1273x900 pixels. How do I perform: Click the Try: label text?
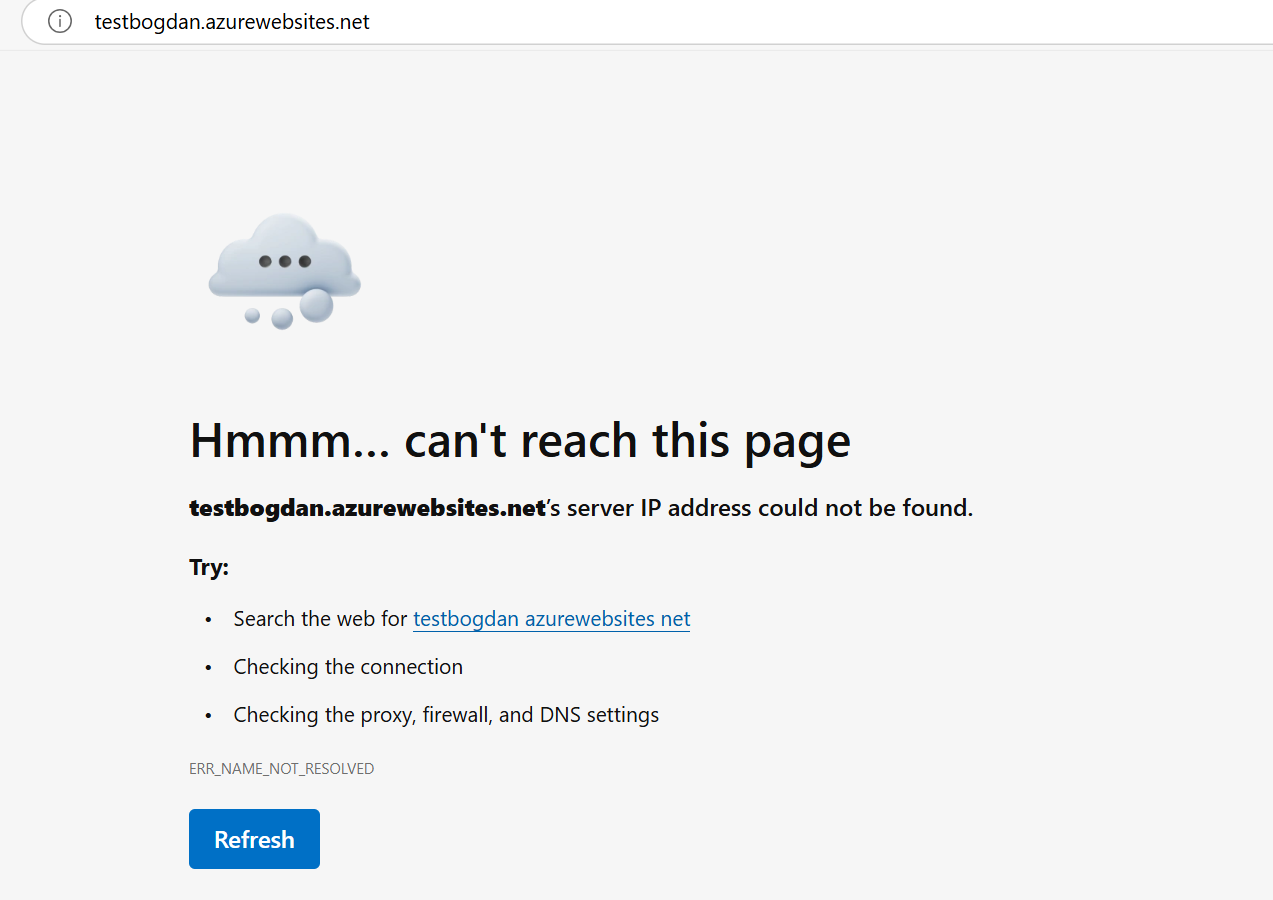point(208,566)
